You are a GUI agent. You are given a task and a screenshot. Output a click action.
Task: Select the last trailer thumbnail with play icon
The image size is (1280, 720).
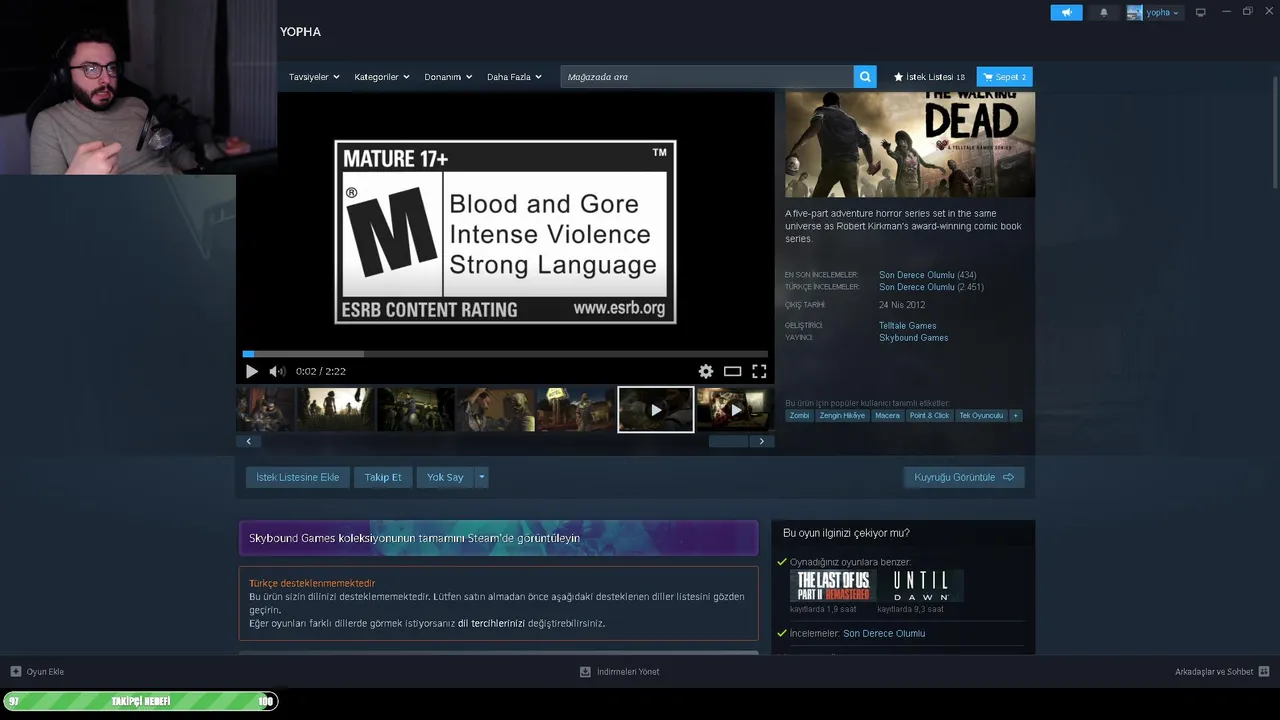735,410
